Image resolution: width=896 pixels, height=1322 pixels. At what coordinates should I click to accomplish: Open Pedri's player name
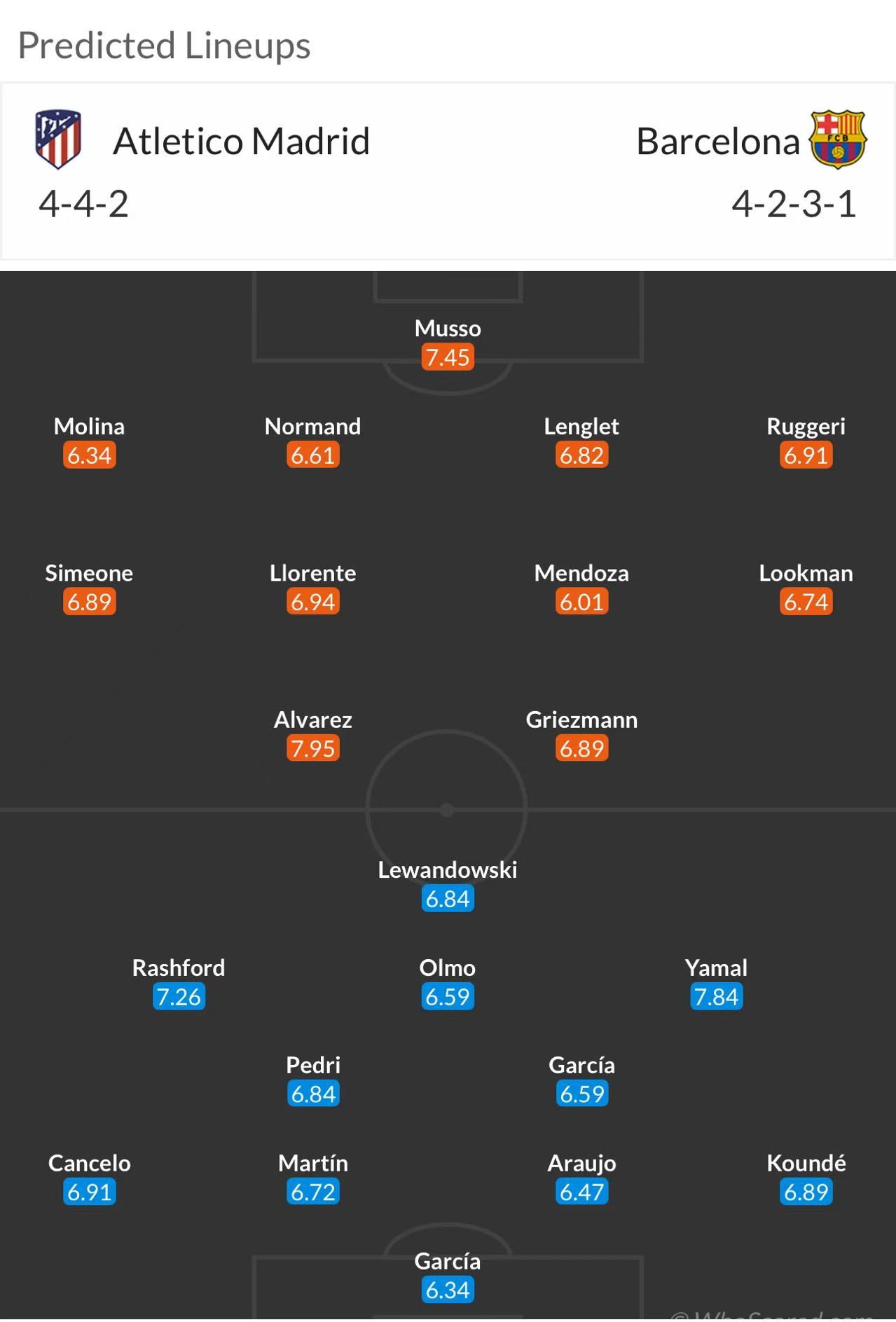313,1065
